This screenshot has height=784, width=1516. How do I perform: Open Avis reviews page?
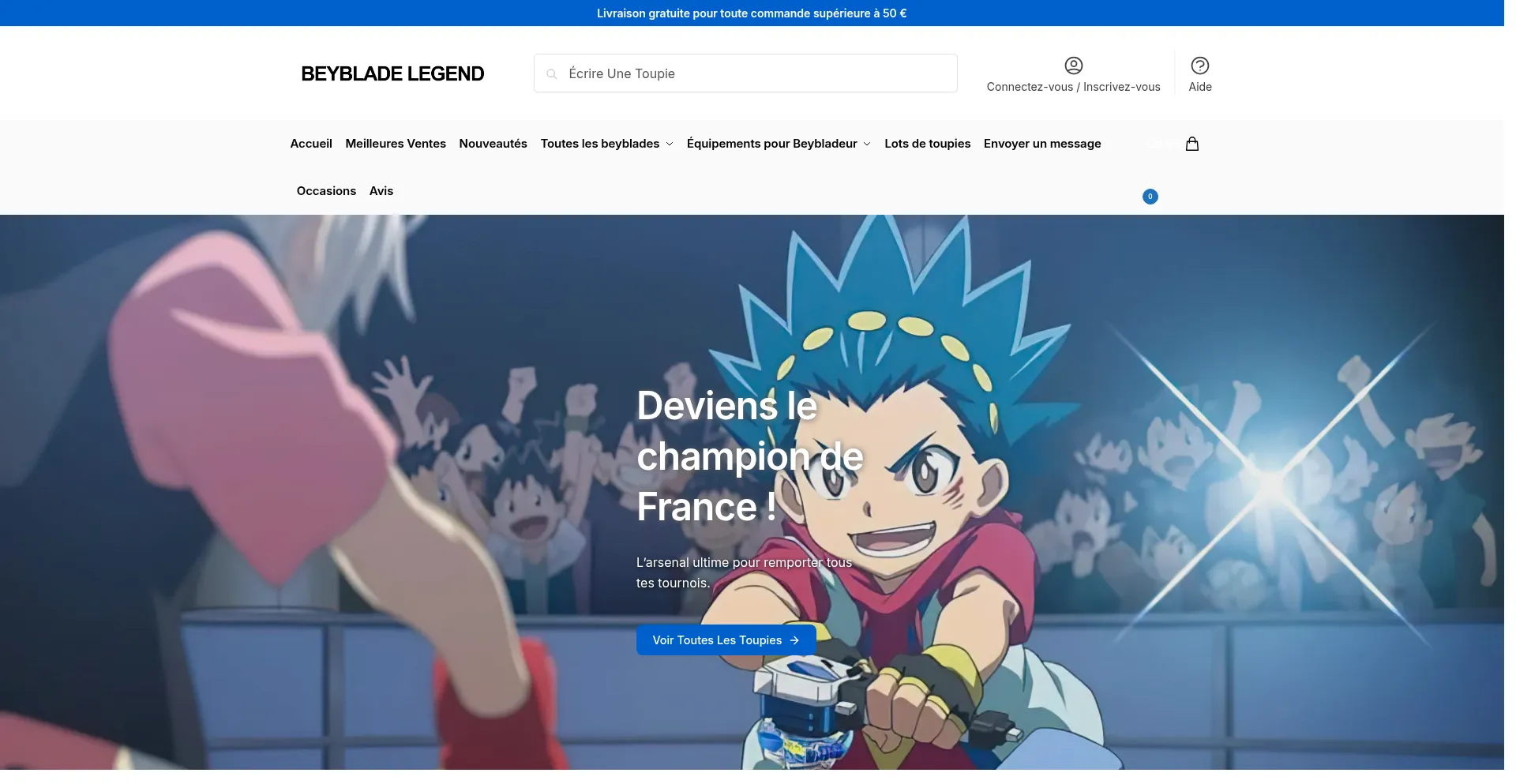pos(381,191)
